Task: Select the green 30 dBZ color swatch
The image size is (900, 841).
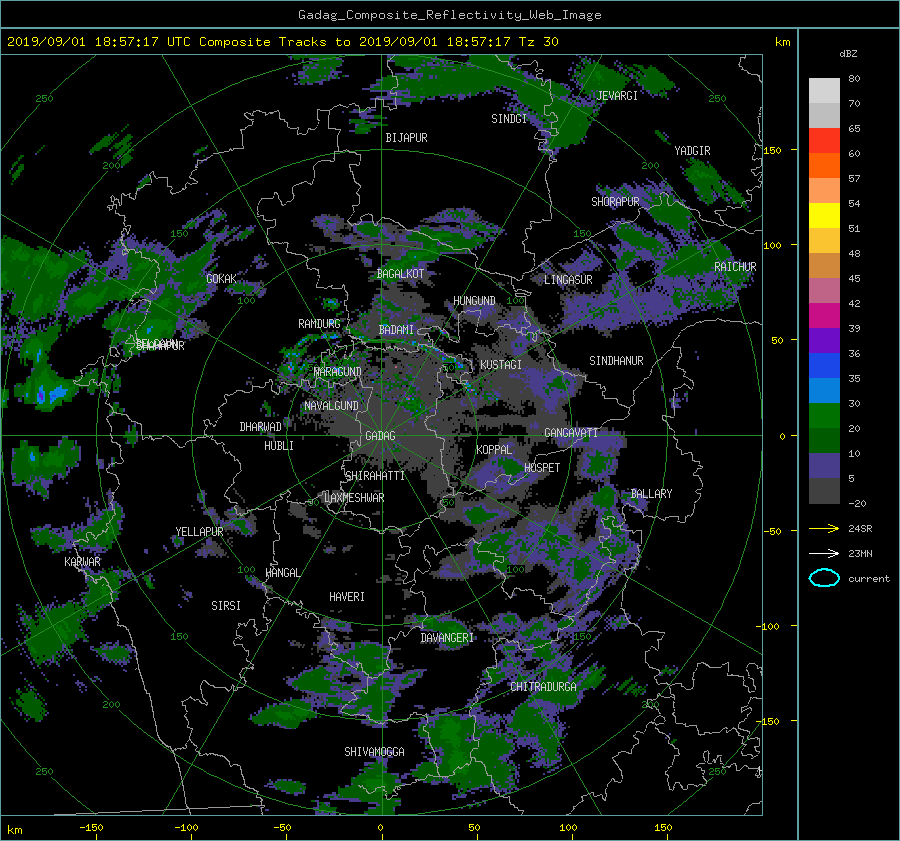Action: [x=824, y=415]
